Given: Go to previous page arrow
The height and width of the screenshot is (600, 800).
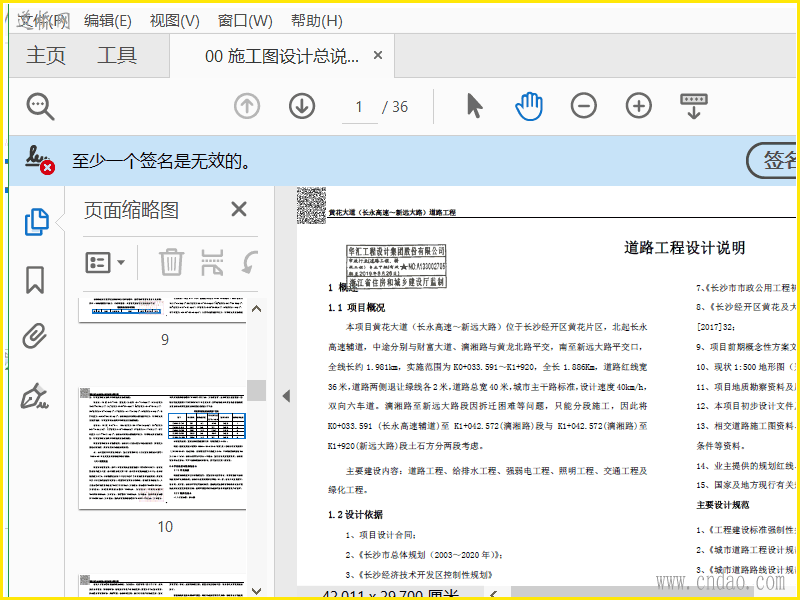Looking at the screenshot, I should click(247, 106).
